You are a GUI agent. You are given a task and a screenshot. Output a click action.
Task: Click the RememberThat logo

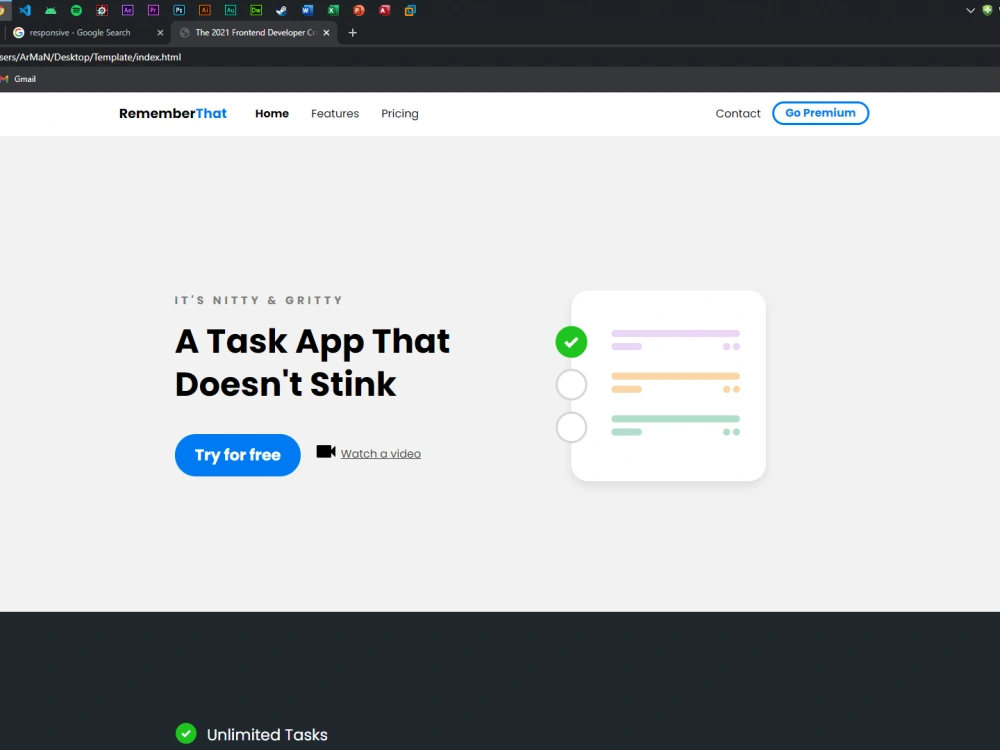pyautogui.click(x=173, y=114)
